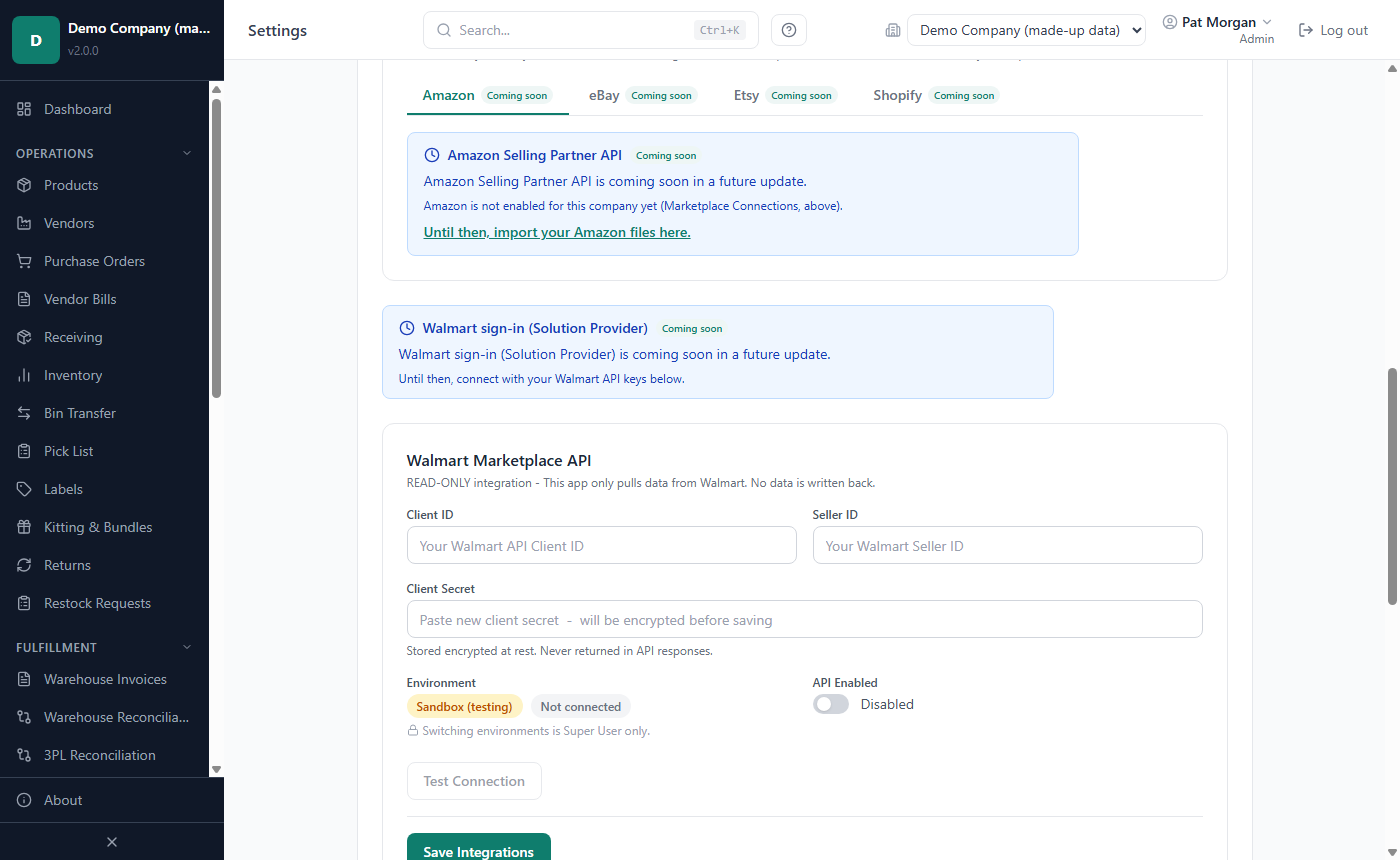Image resolution: width=1400 pixels, height=860 pixels.
Task: Click the Warehouse Invoices document icon
Action: [x=24, y=679]
